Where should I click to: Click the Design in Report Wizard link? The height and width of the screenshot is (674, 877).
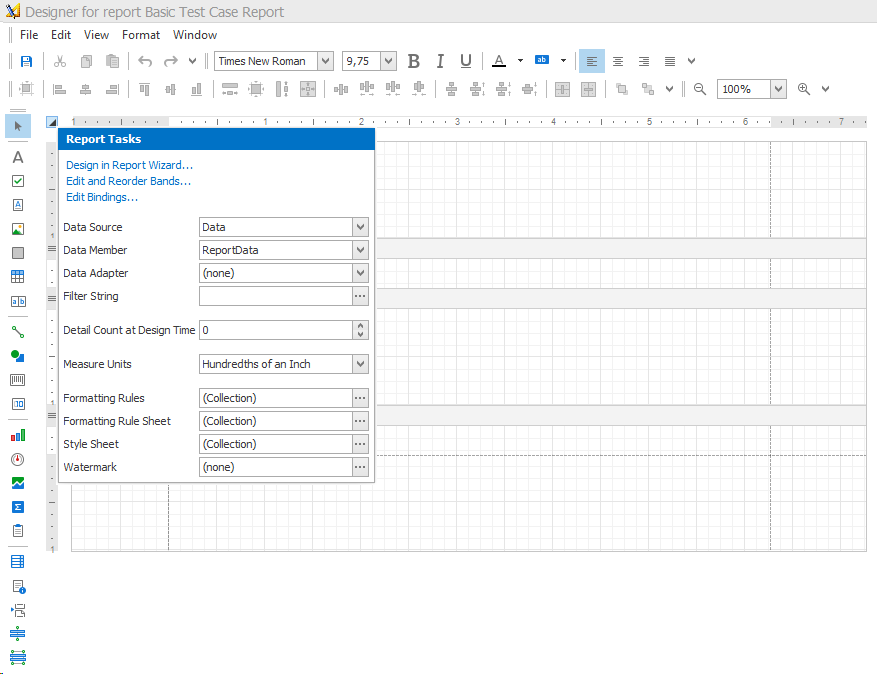(x=129, y=165)
